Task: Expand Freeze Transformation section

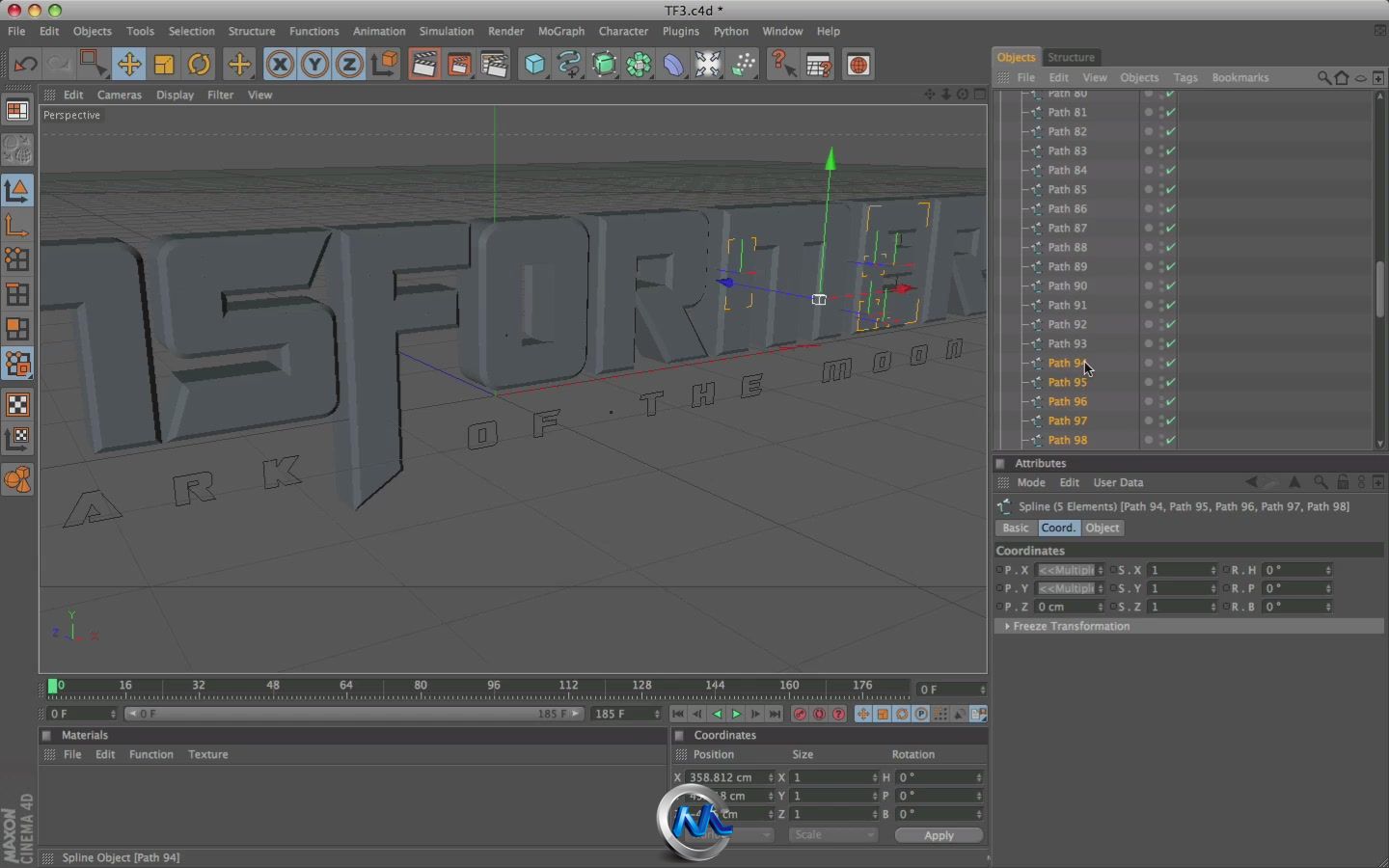Action: click(1189, 626)
